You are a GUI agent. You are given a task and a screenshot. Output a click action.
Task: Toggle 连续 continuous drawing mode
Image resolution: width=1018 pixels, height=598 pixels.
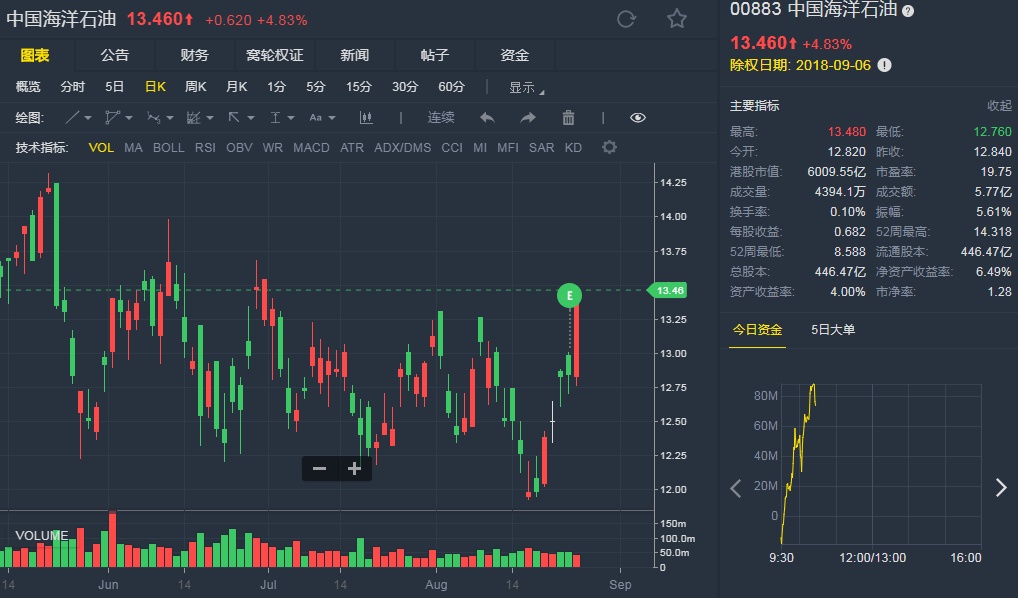point(441,118)
